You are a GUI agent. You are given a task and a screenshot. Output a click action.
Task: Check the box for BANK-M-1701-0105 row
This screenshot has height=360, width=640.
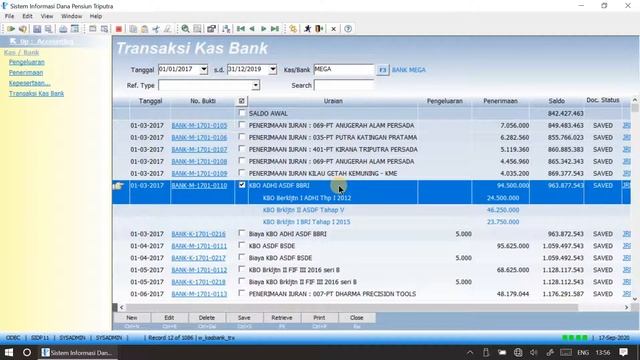pyautogui.click(x=242, y=125)
